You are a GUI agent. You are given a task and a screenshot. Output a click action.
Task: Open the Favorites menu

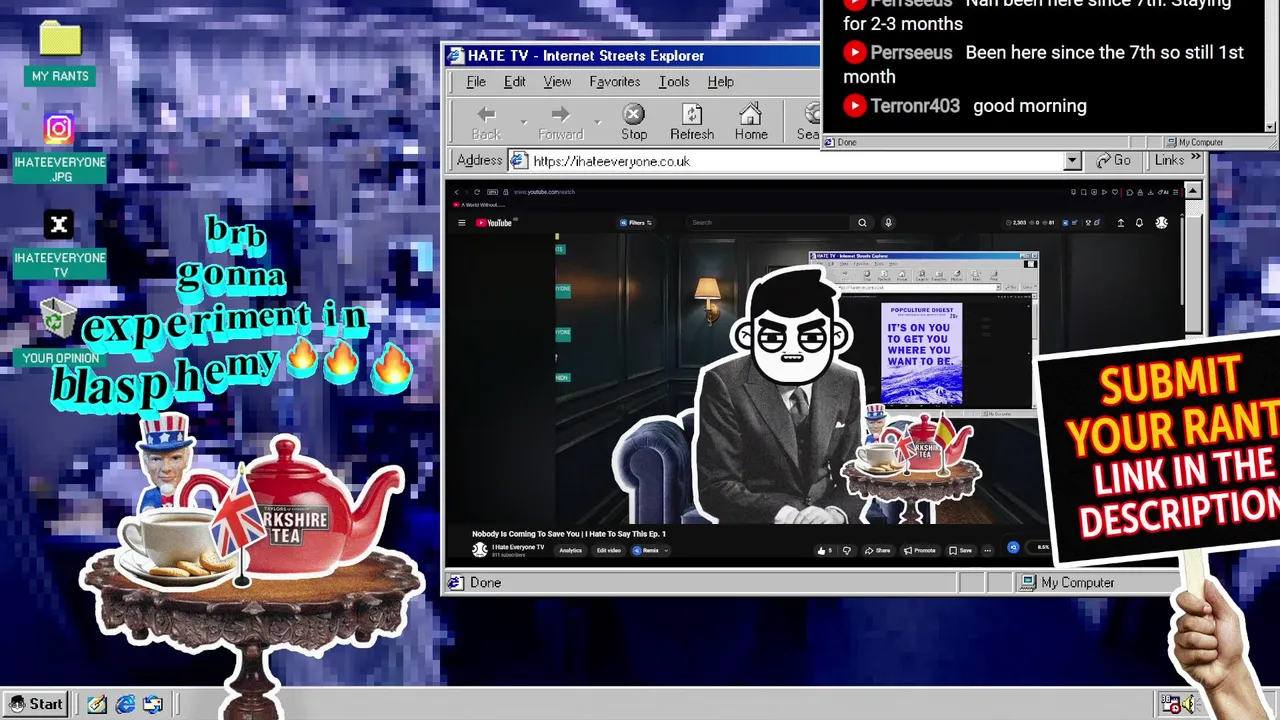pyautogui.click(x=614, y=82)
